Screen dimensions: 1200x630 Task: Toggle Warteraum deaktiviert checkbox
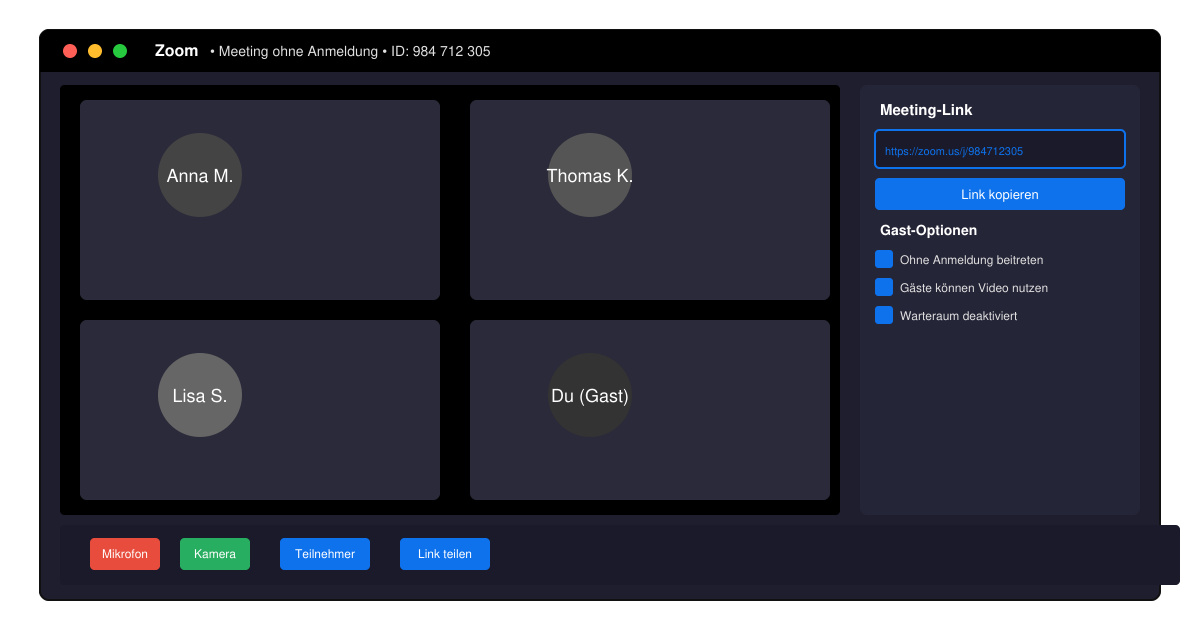884,315
